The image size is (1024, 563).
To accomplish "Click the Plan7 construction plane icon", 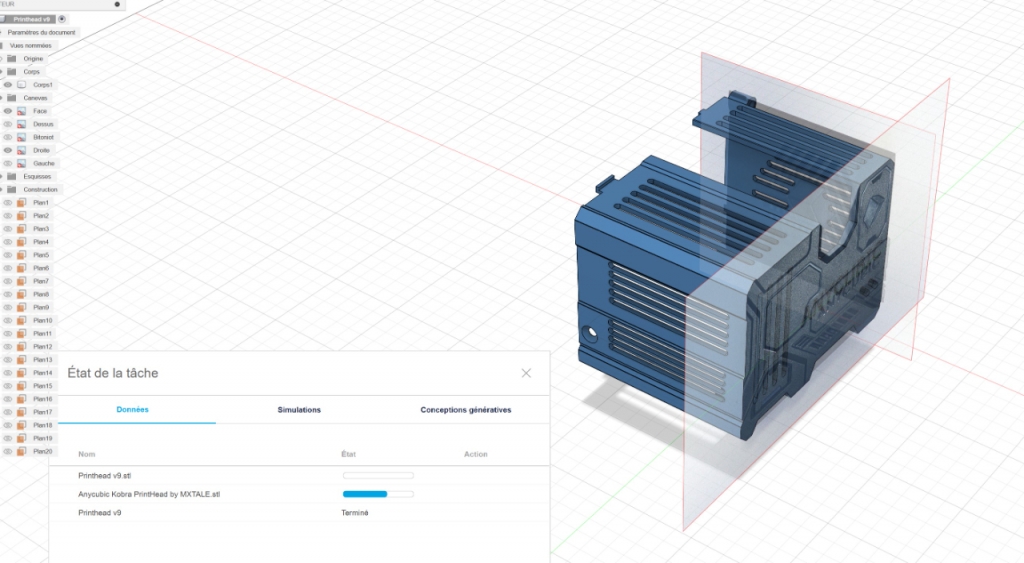I will point(22,281).
